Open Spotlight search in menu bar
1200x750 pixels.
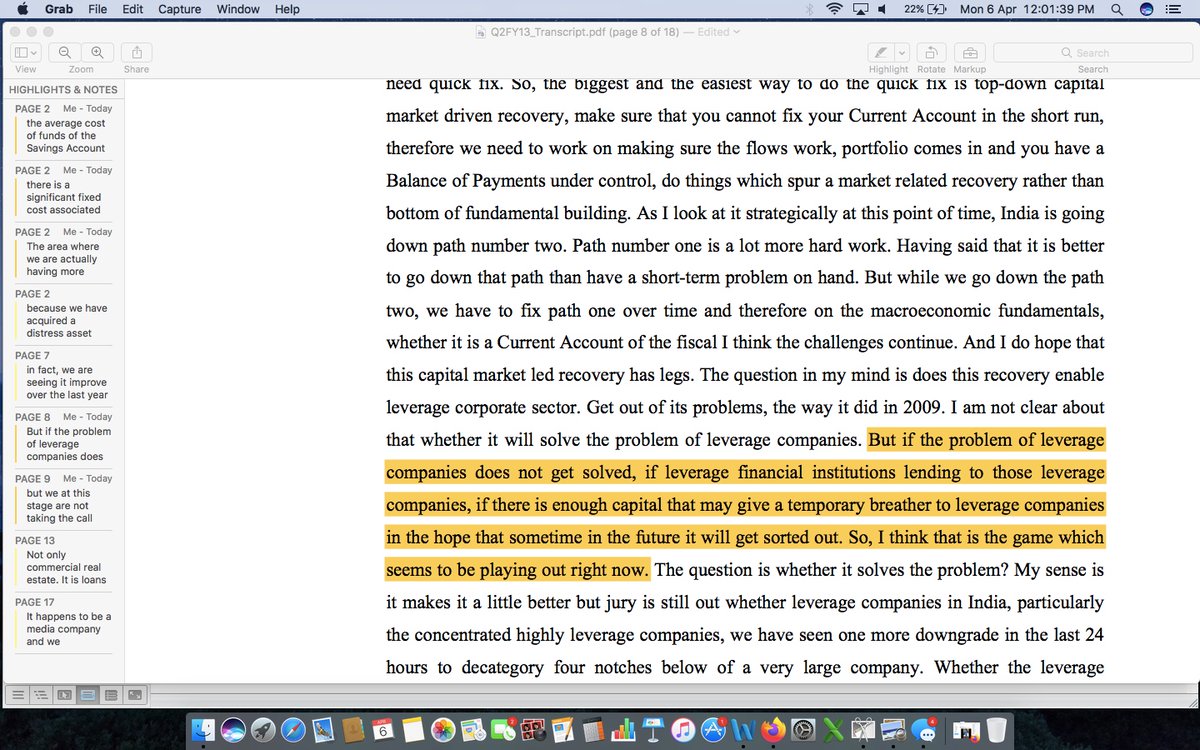[1116, 9]
